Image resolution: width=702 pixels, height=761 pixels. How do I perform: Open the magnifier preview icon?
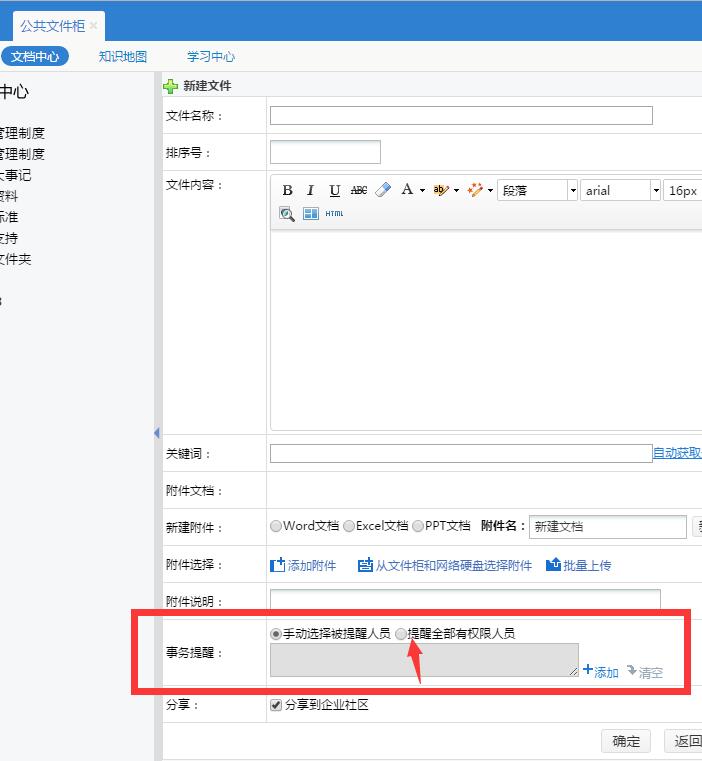287,214
